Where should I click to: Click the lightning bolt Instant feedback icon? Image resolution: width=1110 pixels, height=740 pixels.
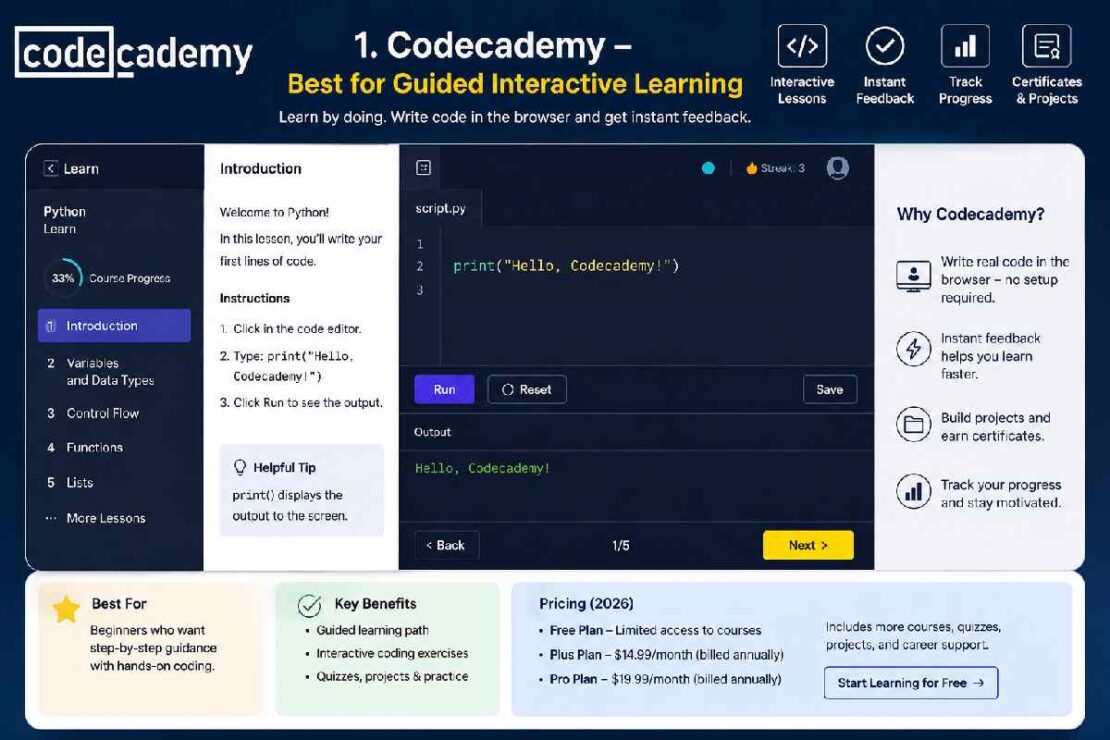913,348
